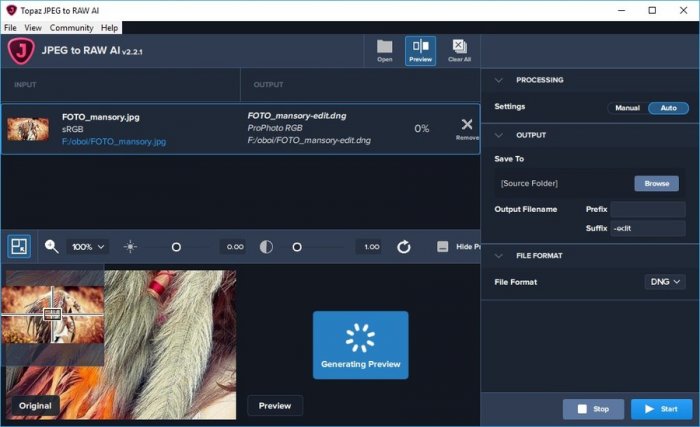Click the Browse button
This screenshot has width=700, height=427.
tap(656, 184)
